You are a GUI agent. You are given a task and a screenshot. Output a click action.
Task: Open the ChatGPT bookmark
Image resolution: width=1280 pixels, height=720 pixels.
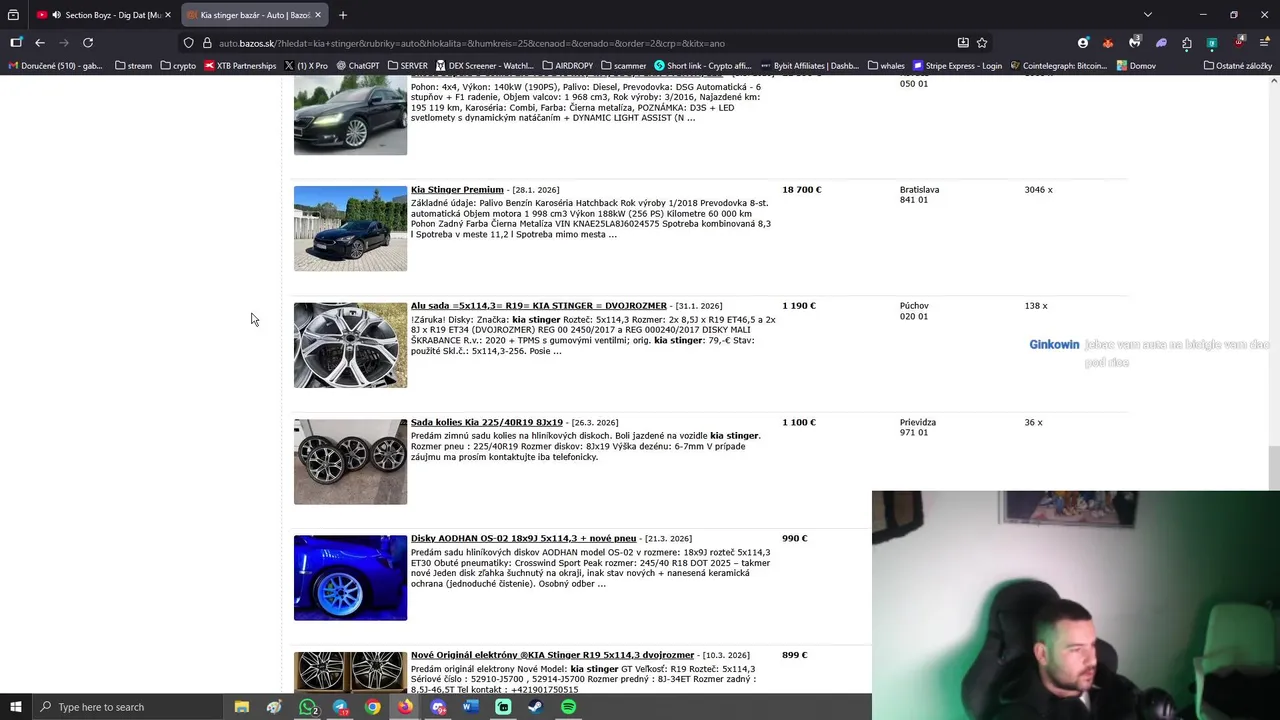pyautogui.click(x=358, y=66)
